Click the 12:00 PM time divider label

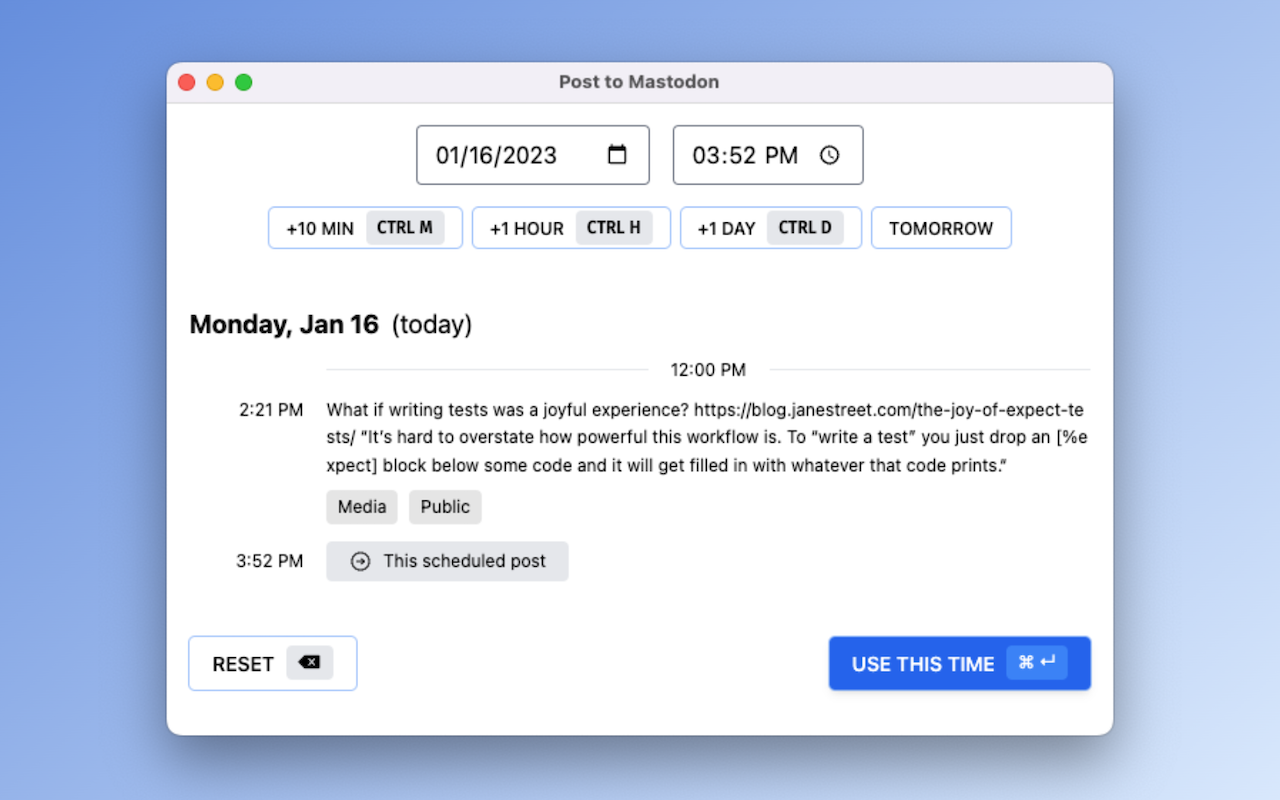(x=708, y=370)
